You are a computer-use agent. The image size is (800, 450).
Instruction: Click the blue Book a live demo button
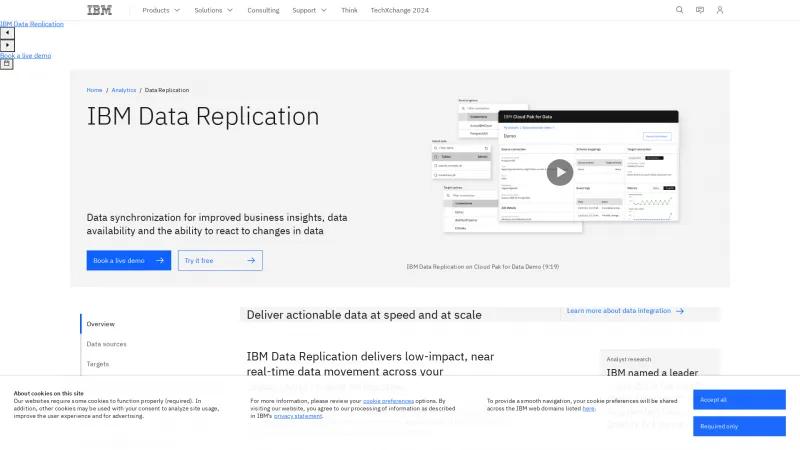tap(129, 260)
